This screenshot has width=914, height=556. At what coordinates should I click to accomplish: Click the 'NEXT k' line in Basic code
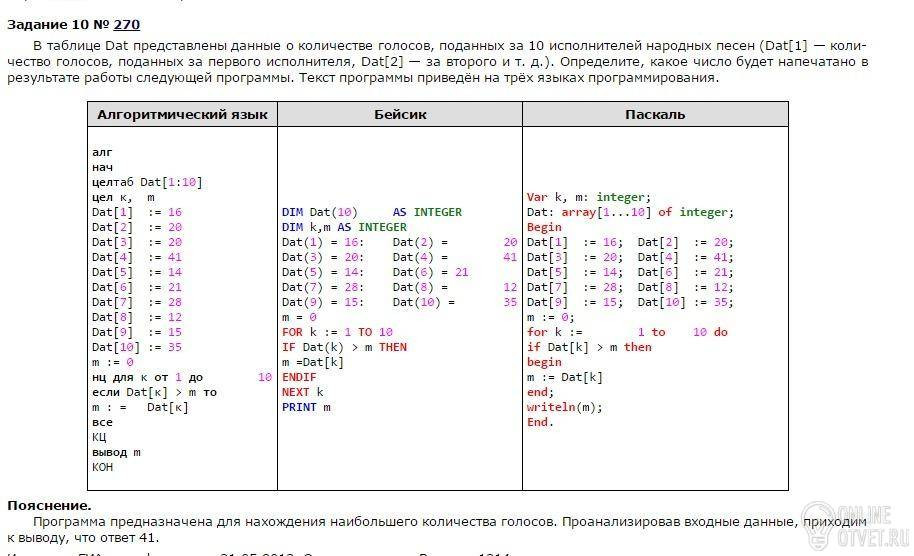(302, 392)
